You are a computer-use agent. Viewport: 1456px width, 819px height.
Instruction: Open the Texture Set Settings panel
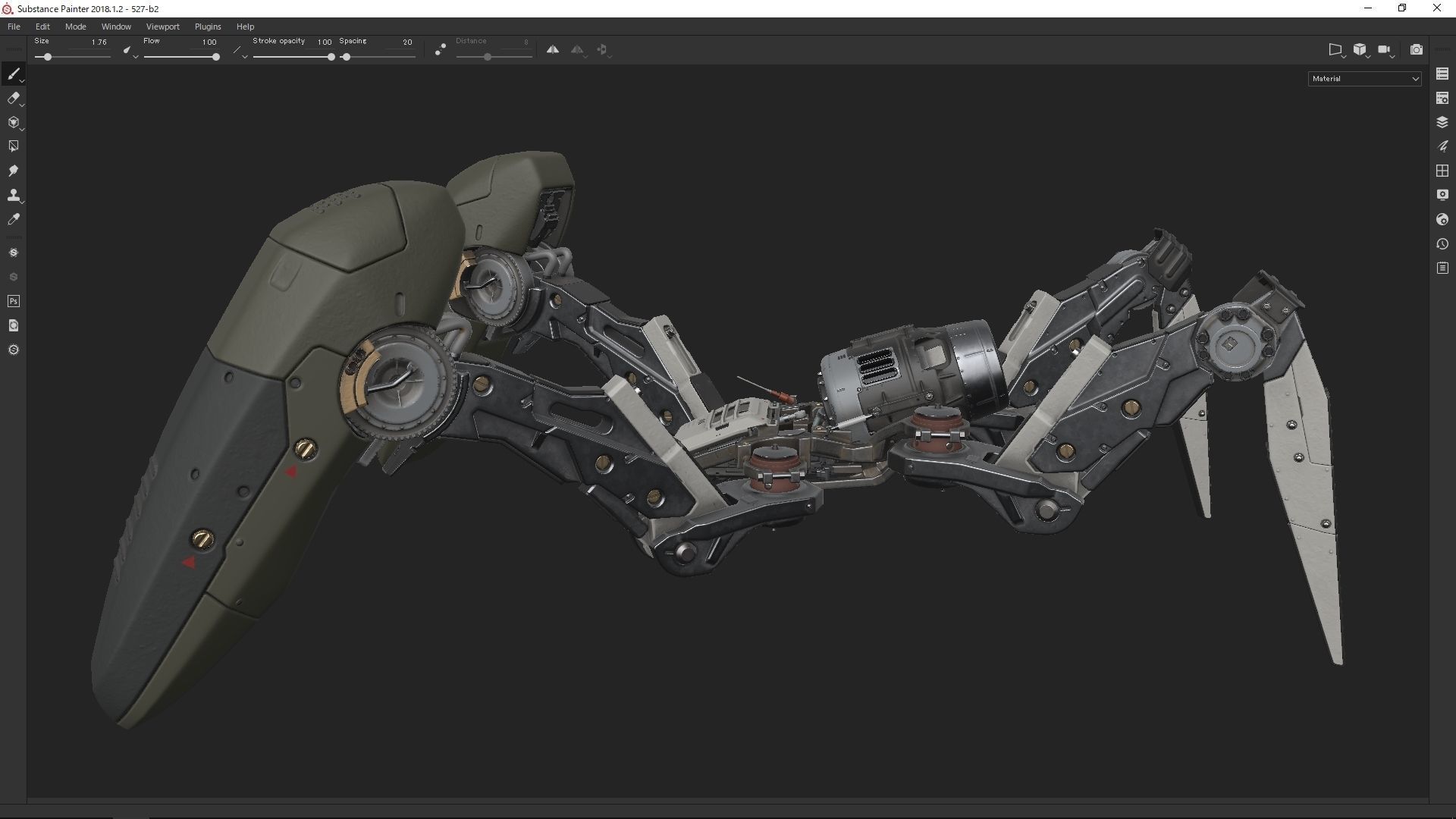[x=1442, y=98]
